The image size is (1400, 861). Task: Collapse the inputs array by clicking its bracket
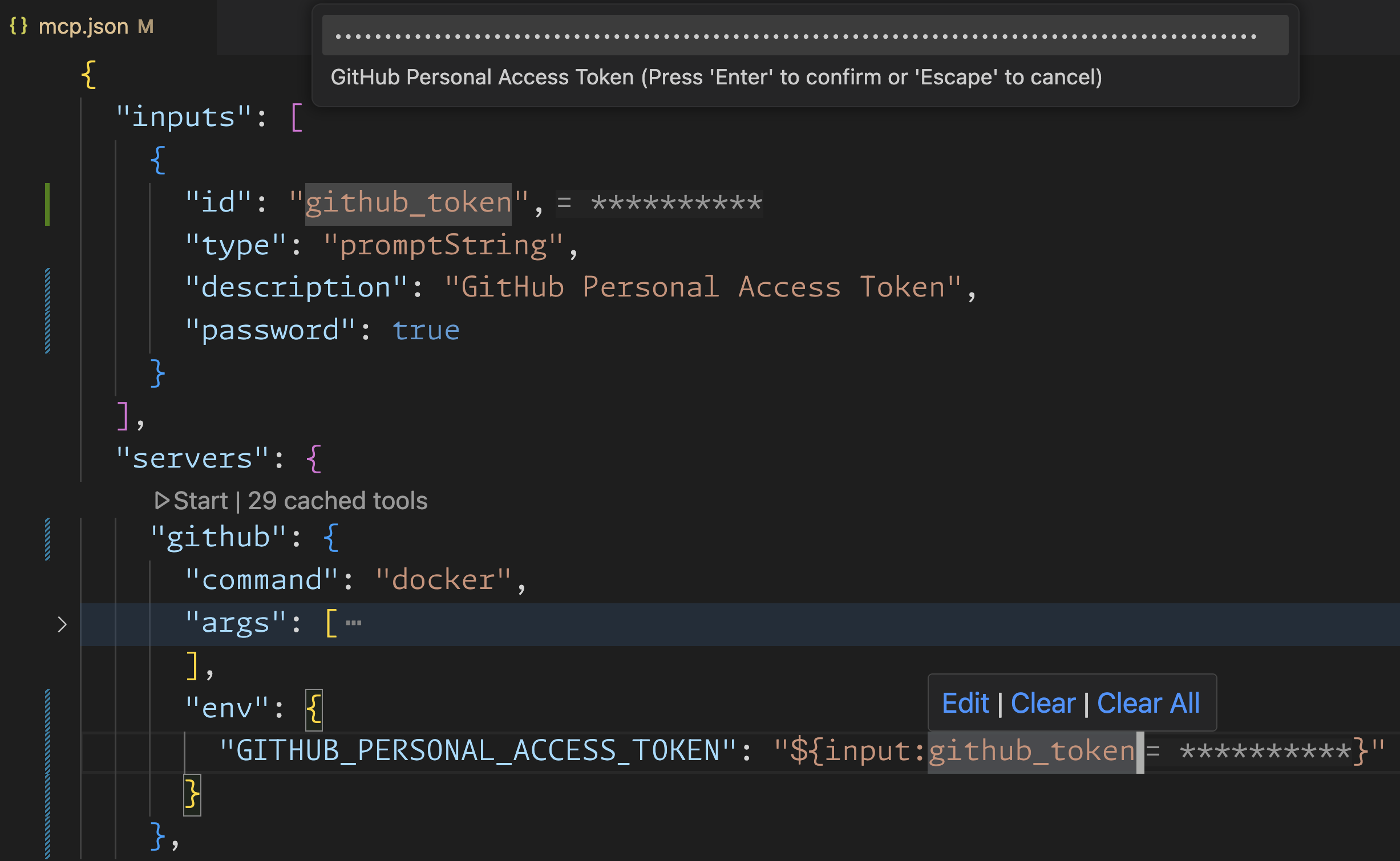coord(296,116)
